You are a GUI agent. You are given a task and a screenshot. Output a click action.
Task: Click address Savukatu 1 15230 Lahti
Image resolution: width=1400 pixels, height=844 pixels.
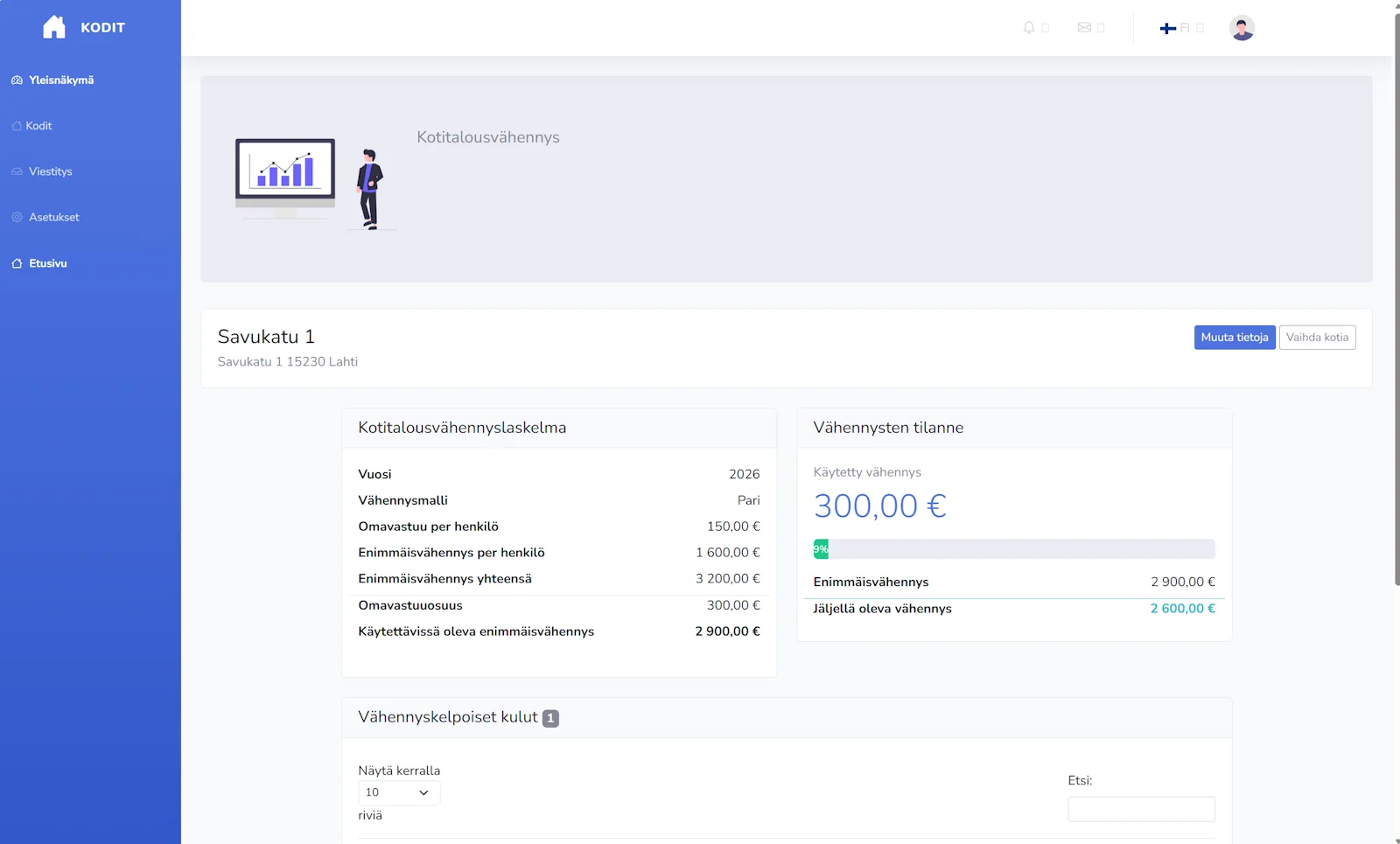[x=287, y=361]
